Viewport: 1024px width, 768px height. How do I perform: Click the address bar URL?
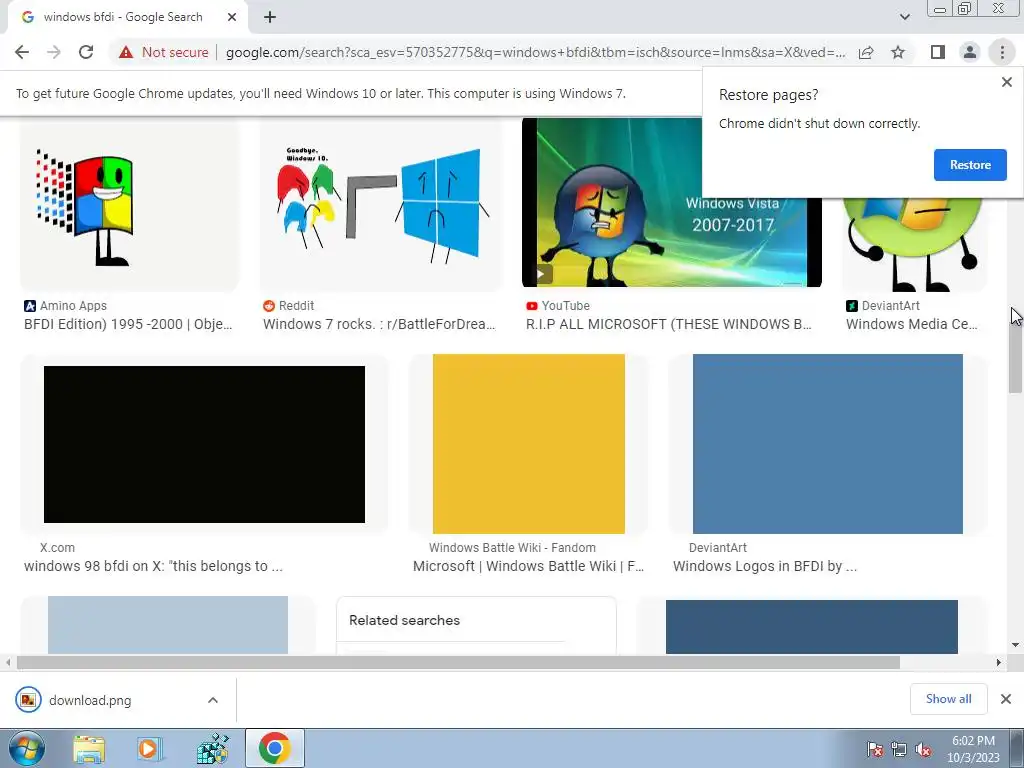coord(536,52)
